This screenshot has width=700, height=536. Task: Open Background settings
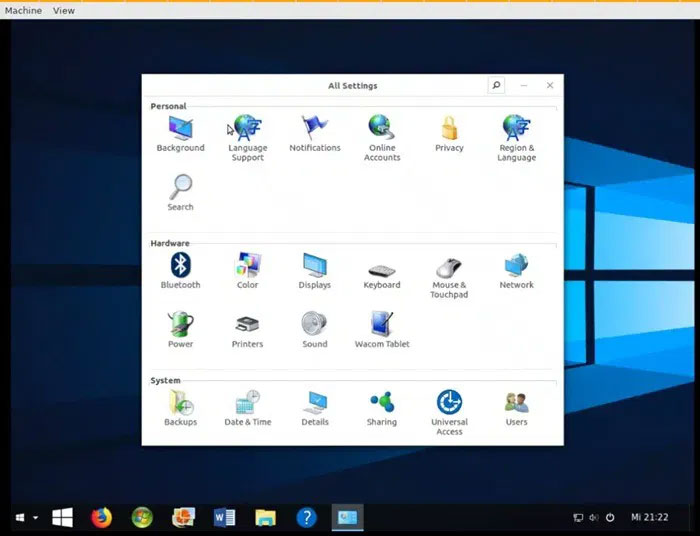pos(180,134)
